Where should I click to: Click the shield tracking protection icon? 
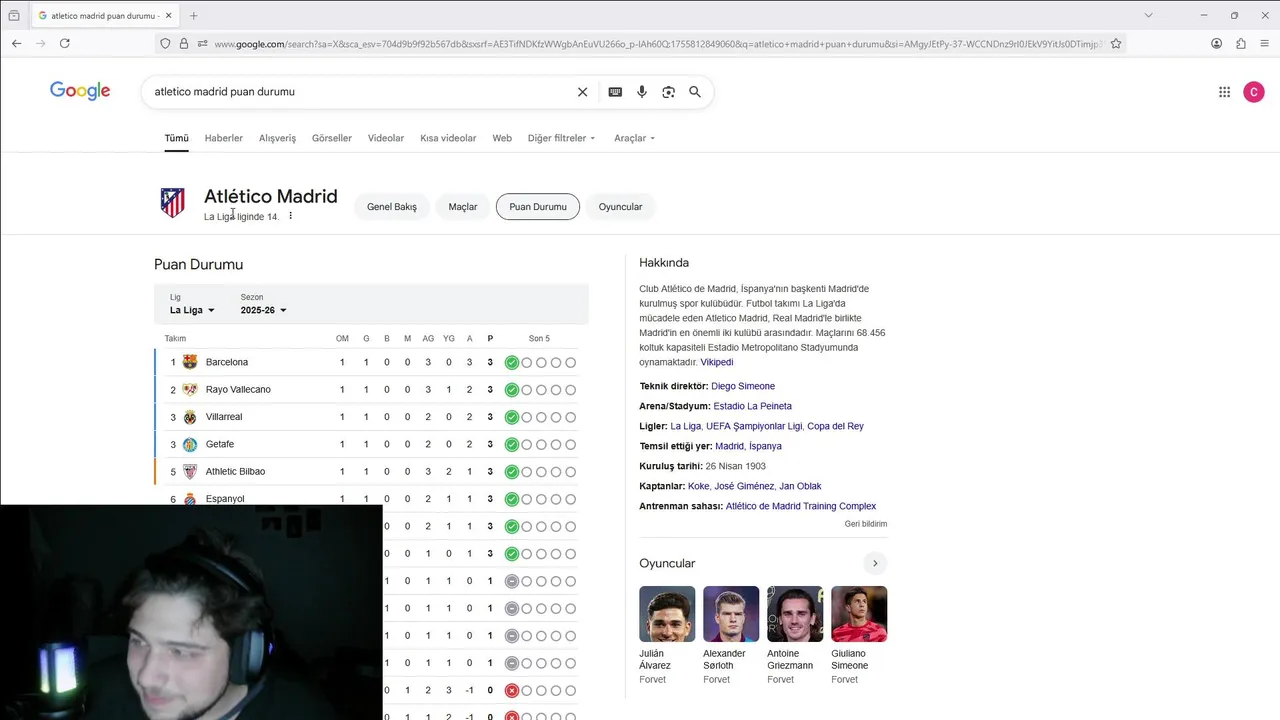click(x=165, y=43)
